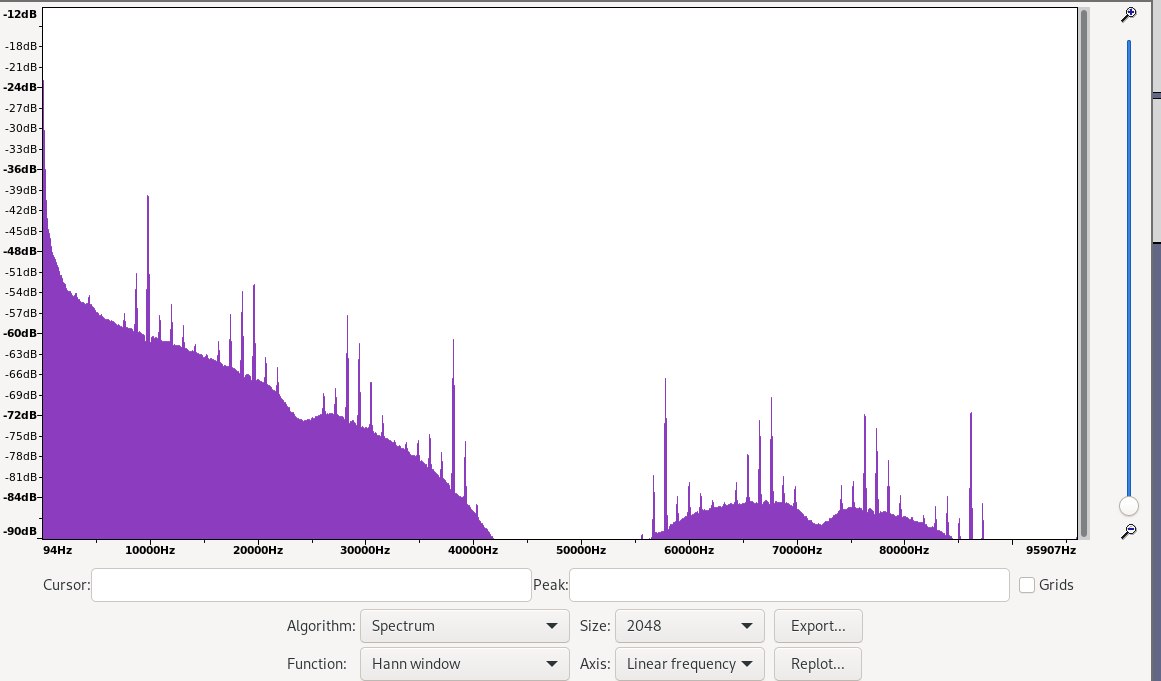Click inside the Cursor readout field

tap(311, 585)
